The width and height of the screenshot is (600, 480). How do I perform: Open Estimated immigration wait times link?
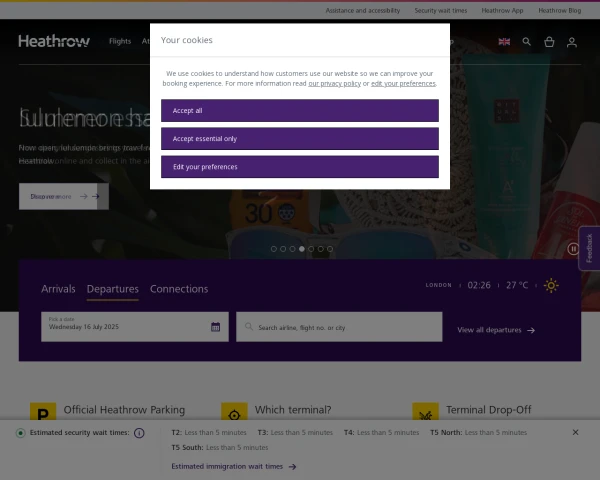(234, 467)
